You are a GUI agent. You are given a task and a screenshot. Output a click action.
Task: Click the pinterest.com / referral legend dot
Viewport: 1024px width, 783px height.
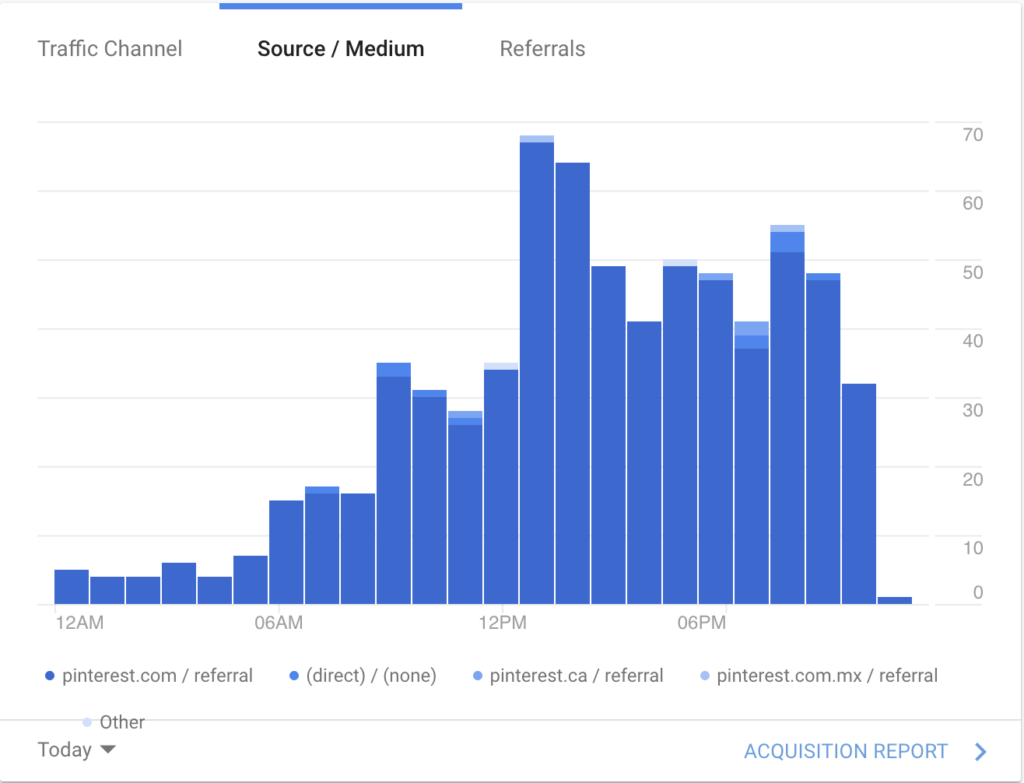pos(48,675)
